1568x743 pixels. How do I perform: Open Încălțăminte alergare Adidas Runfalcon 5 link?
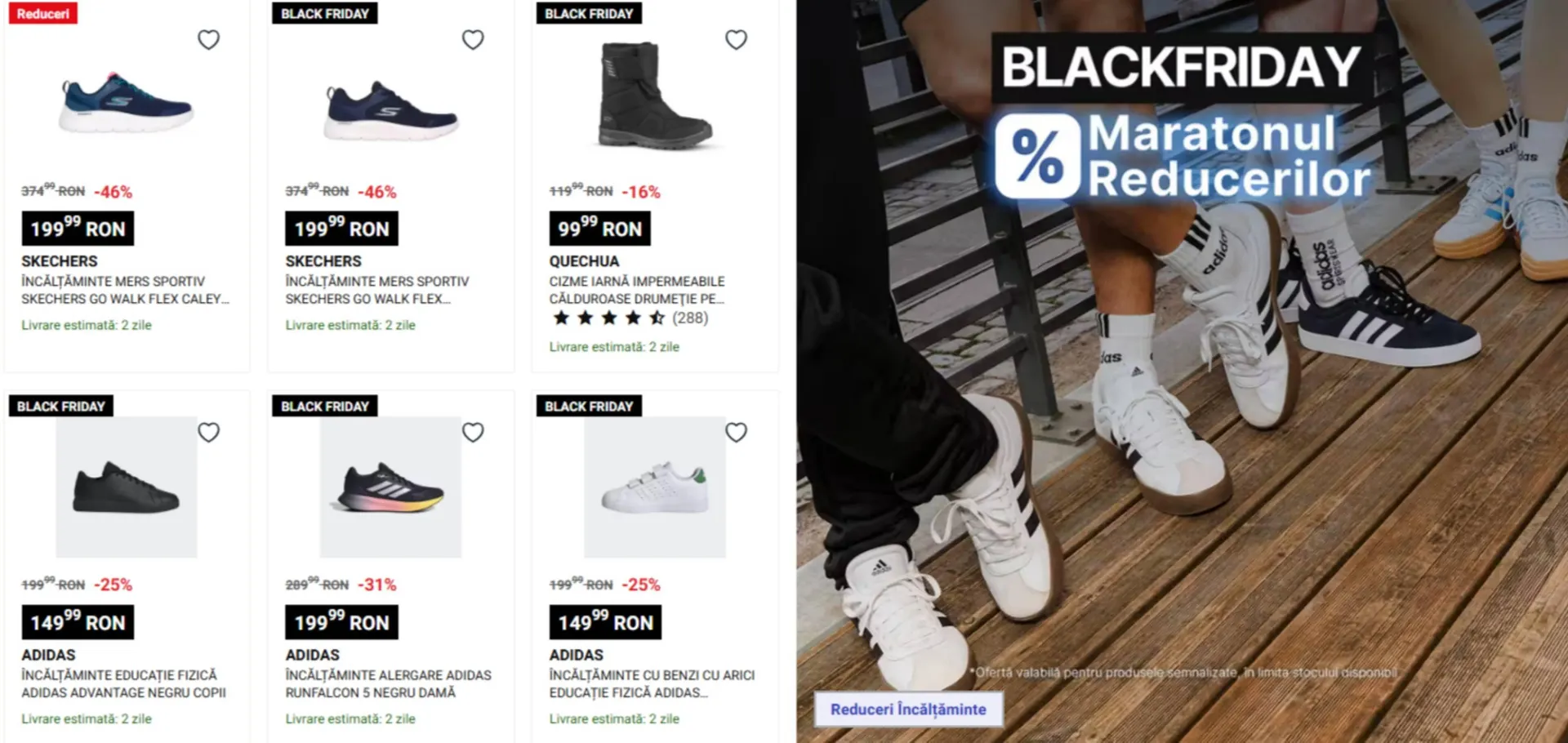388,683
